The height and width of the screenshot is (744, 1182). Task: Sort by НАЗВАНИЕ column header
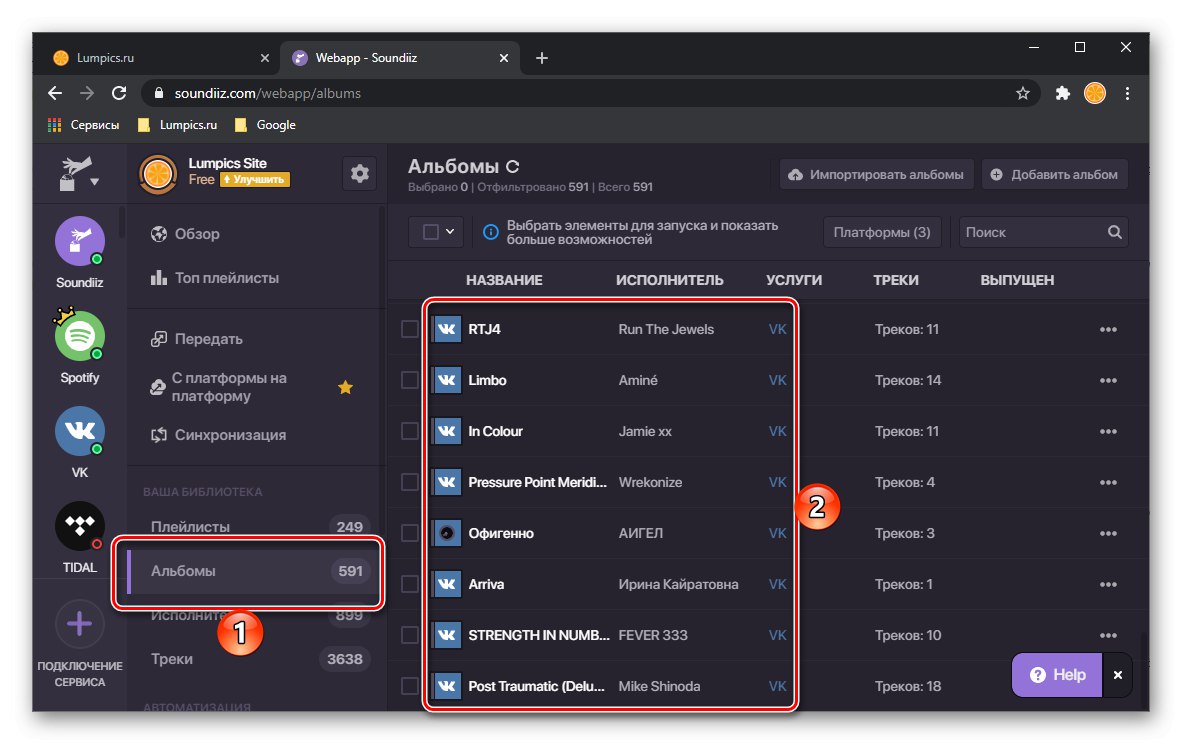(504, 280)
